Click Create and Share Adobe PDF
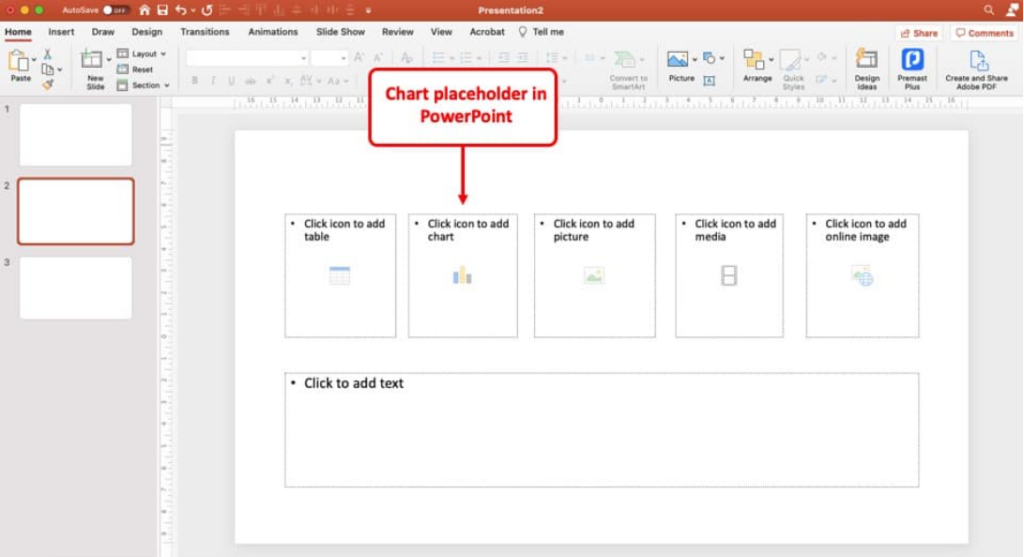This screenshot has height=557, width=1024. tap(977, 68)
